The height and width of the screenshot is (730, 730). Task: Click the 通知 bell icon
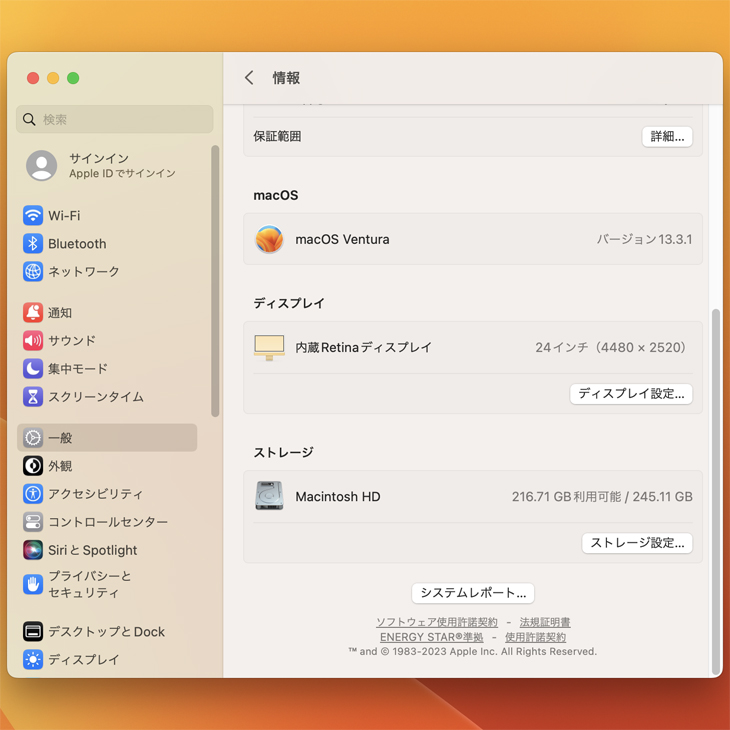coord(33,313)
